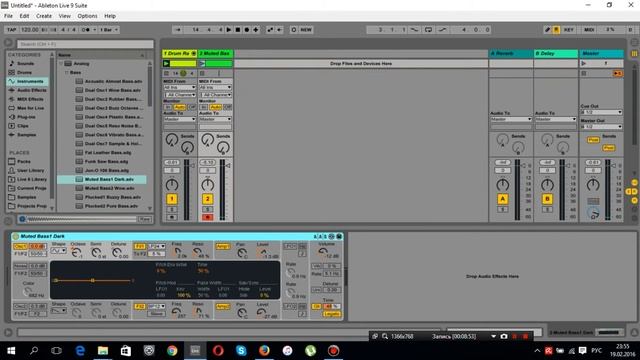
Task: Toggle track 1 activator button
Action: (172, 199)
